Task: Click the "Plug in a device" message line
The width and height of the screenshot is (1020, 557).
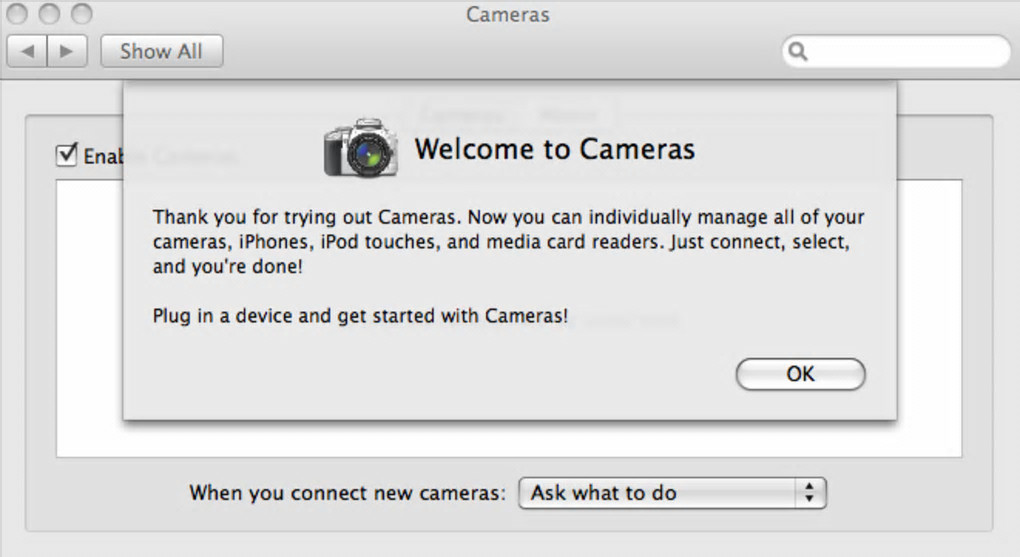Action: point(360,316)
